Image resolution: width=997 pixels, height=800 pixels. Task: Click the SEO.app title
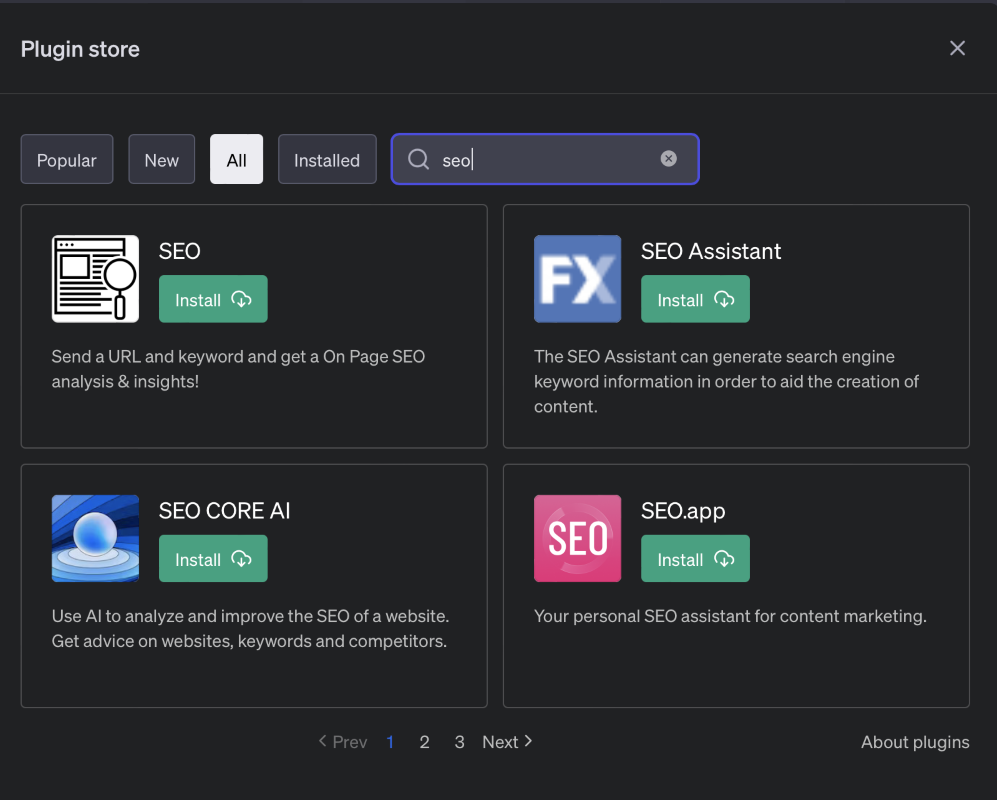[683, 511]
